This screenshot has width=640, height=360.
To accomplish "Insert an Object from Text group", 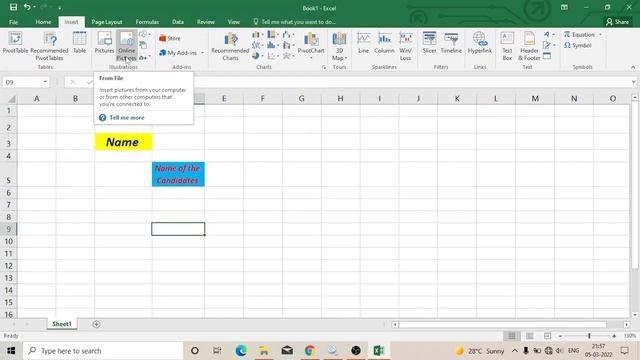I will [547, 56].
